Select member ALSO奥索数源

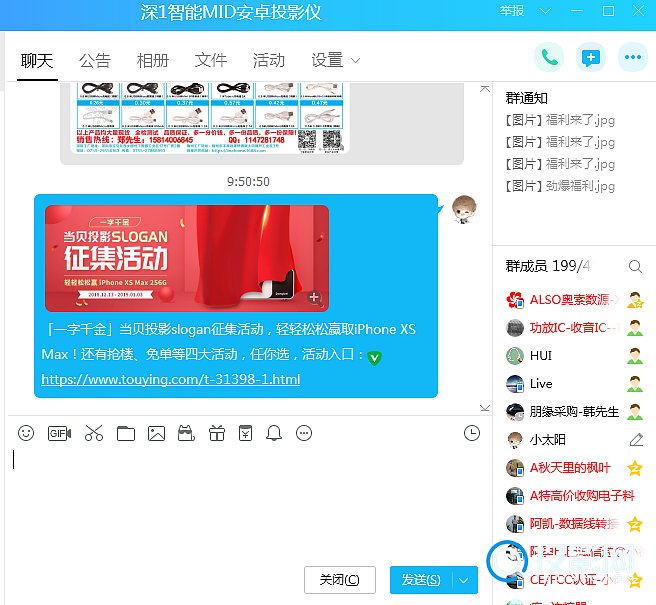[574, 300]
